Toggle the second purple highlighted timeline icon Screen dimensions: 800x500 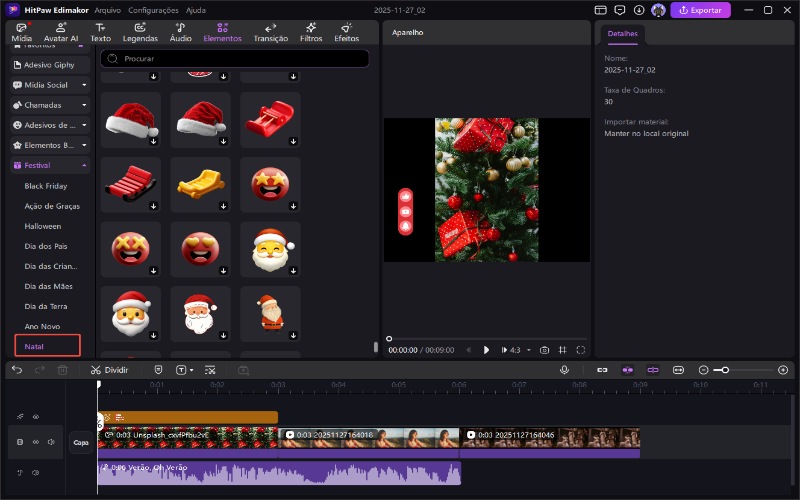click(x=653, y=370)
